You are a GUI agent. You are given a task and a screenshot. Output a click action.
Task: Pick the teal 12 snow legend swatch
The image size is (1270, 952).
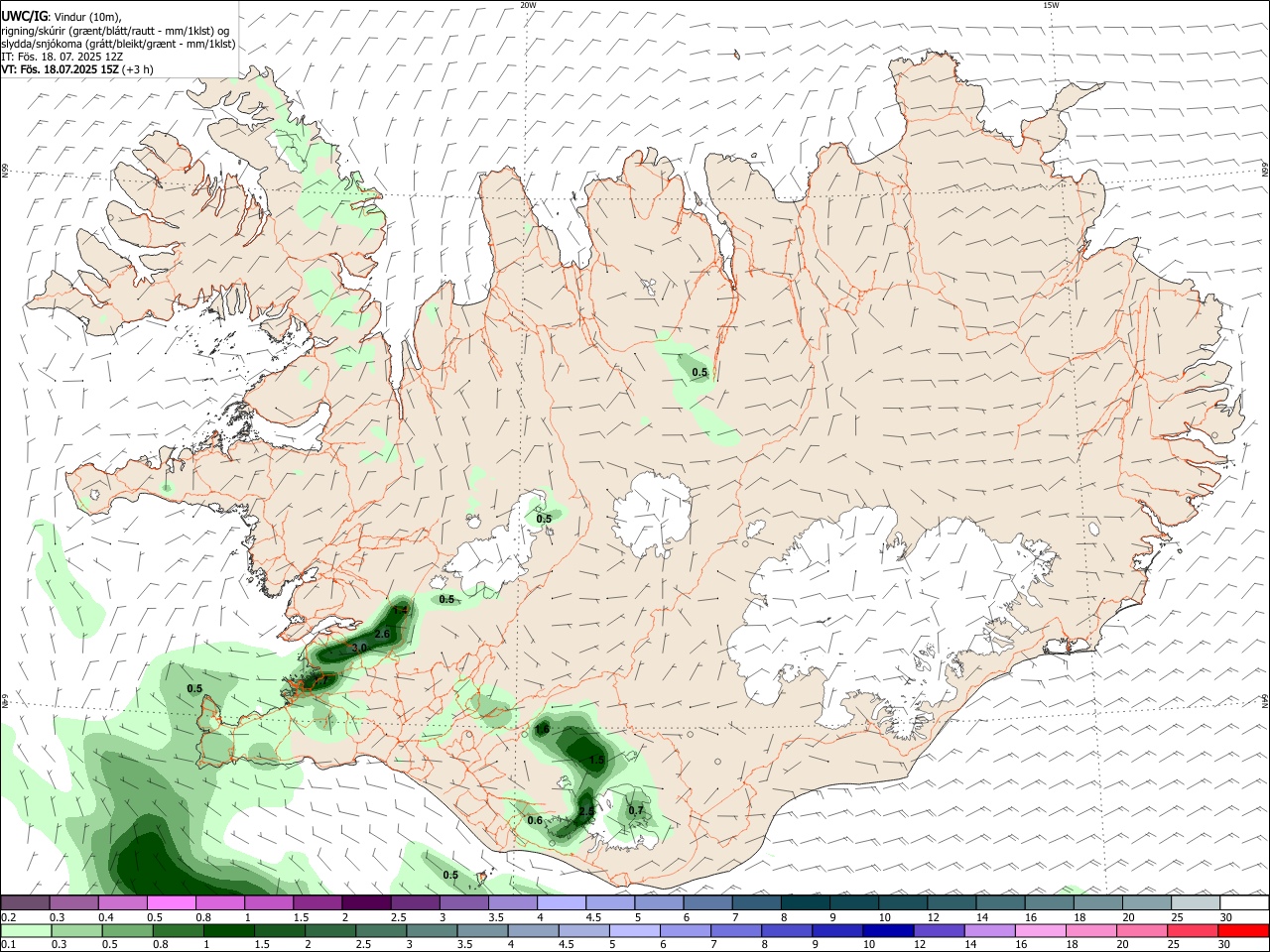(952, 902)
